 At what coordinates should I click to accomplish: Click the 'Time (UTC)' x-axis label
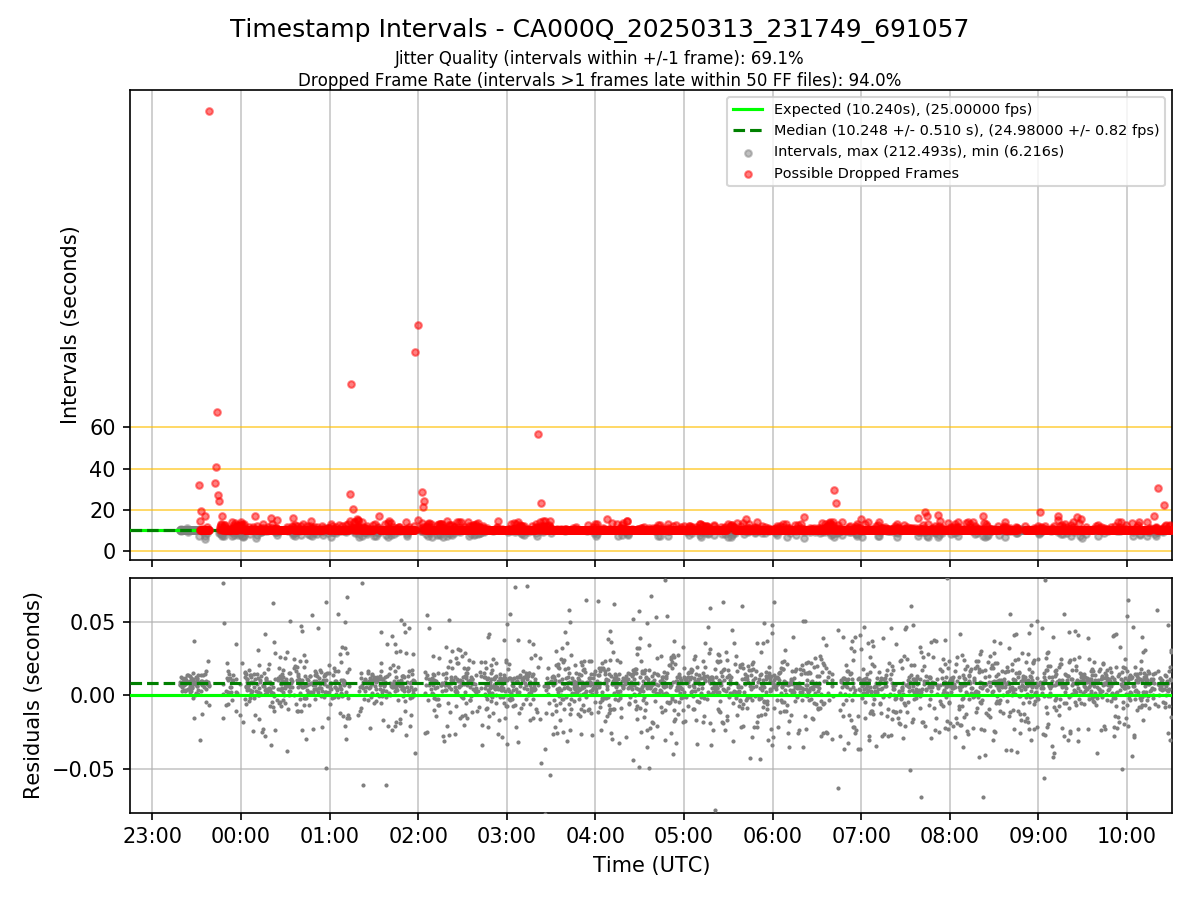pyautogui.click(x=651, y=864)
